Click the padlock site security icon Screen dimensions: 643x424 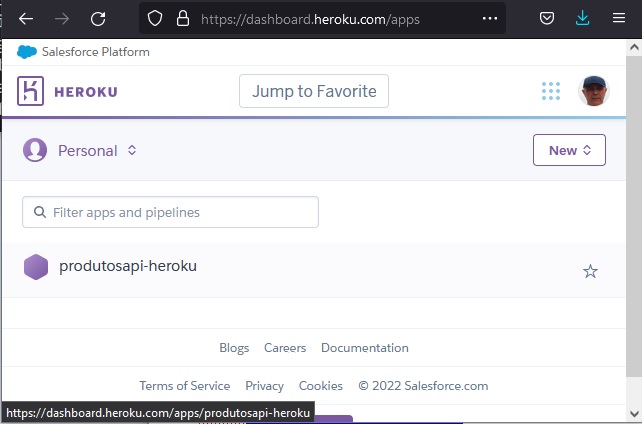183,18
